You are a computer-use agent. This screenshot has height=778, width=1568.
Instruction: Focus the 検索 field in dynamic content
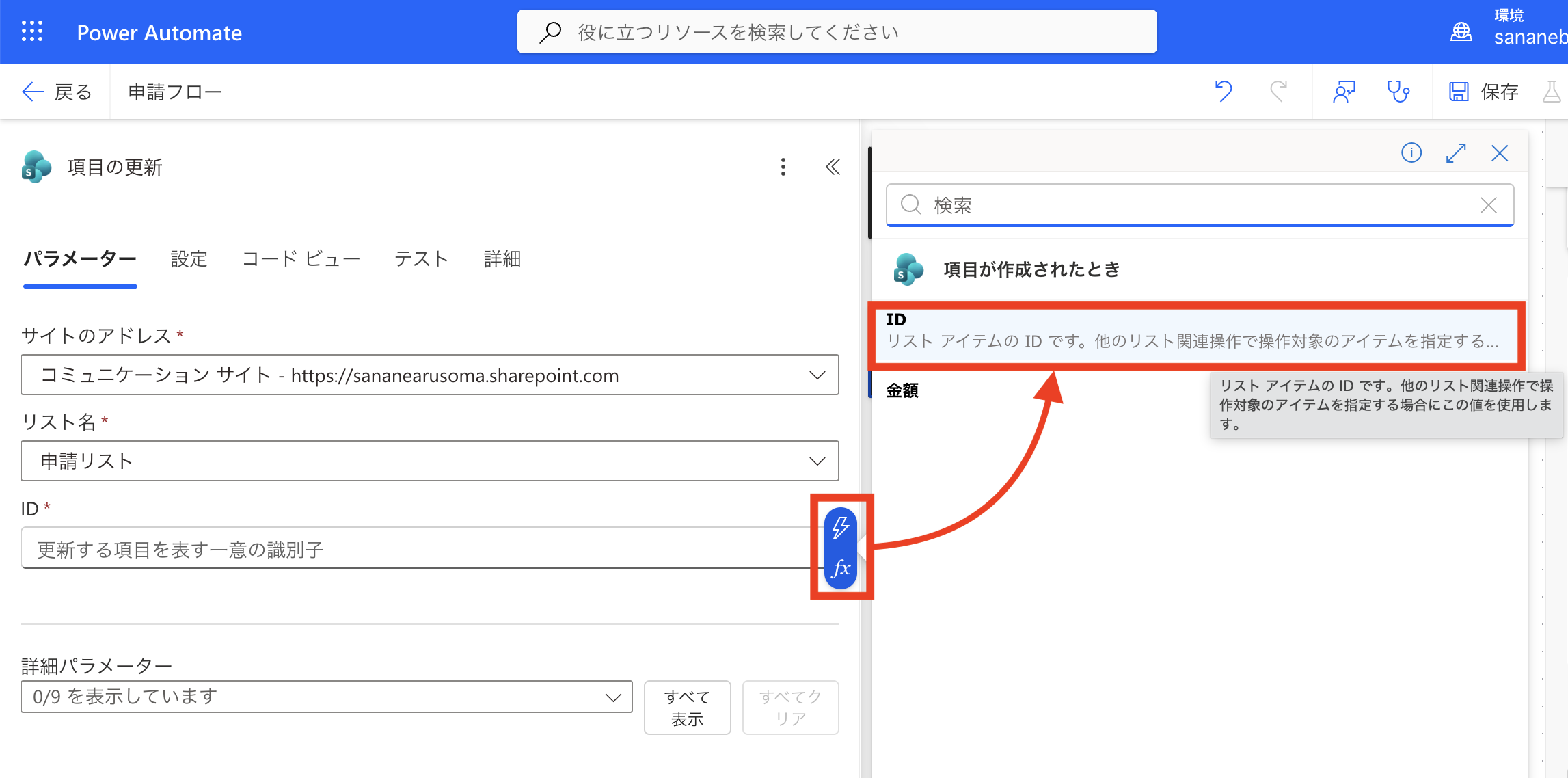[1200, 204]
